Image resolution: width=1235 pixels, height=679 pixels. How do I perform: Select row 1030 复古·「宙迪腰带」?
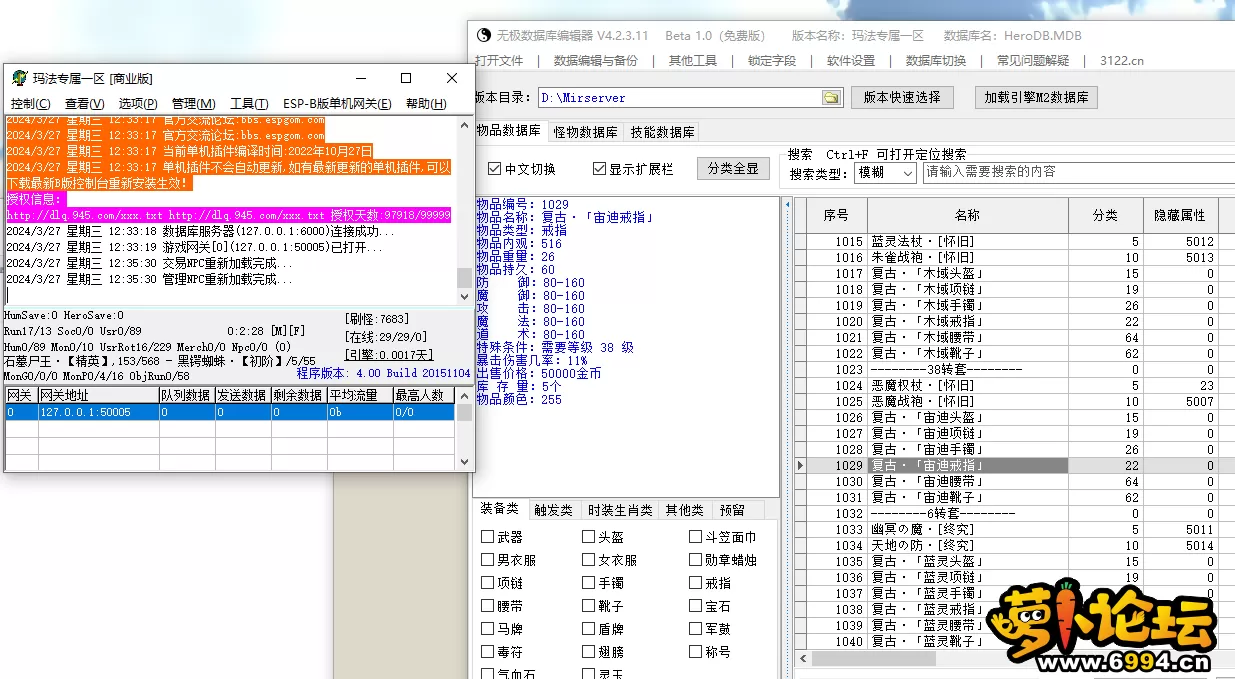point(1014,481)
